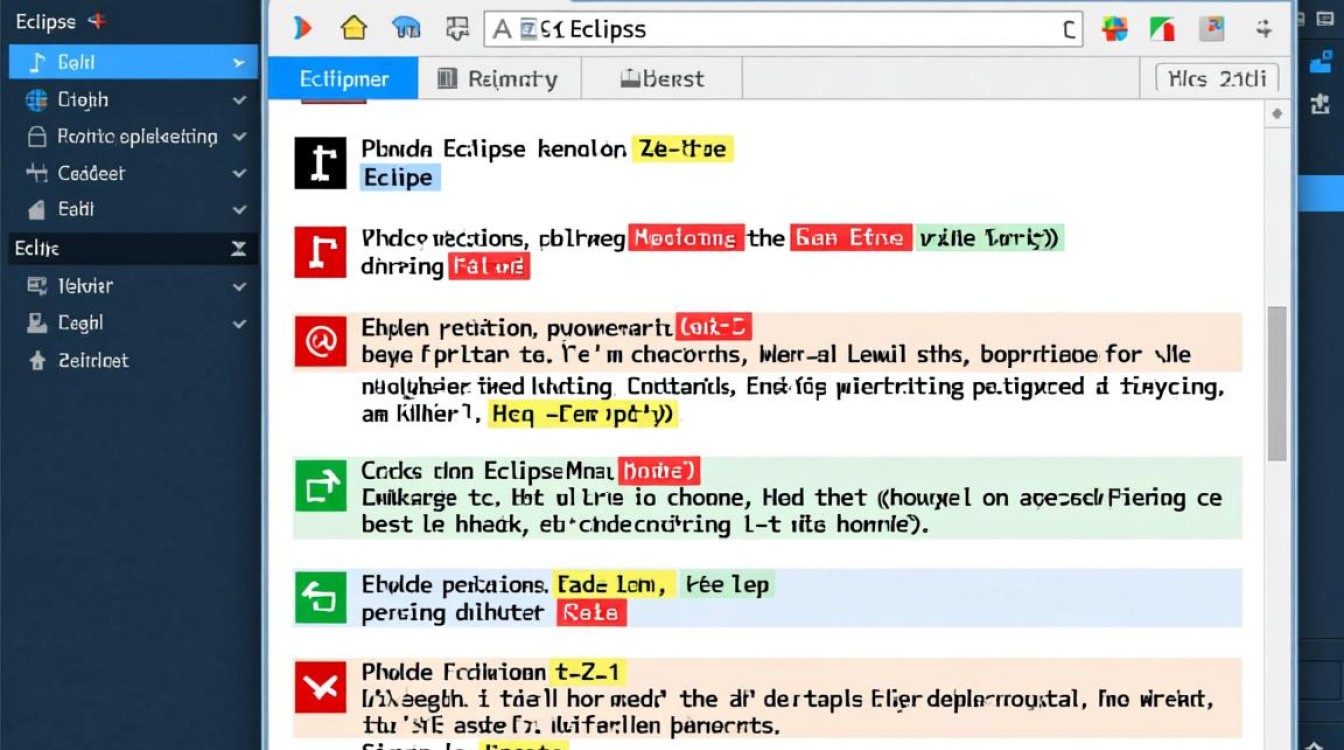Click the scrollbar's top arrow button
Screen dimensions: 1344x750
pos(1276,114)
